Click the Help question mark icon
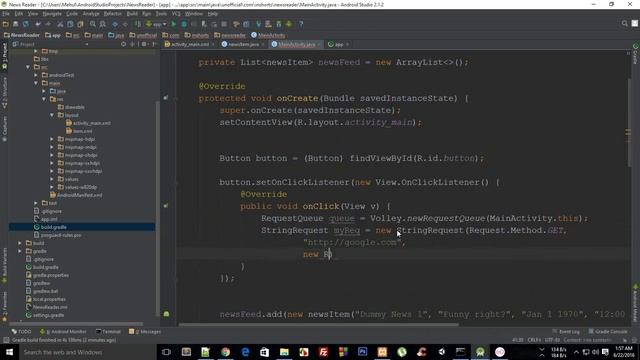The height and width of the screenshot is (360, 640). (301, 24)
